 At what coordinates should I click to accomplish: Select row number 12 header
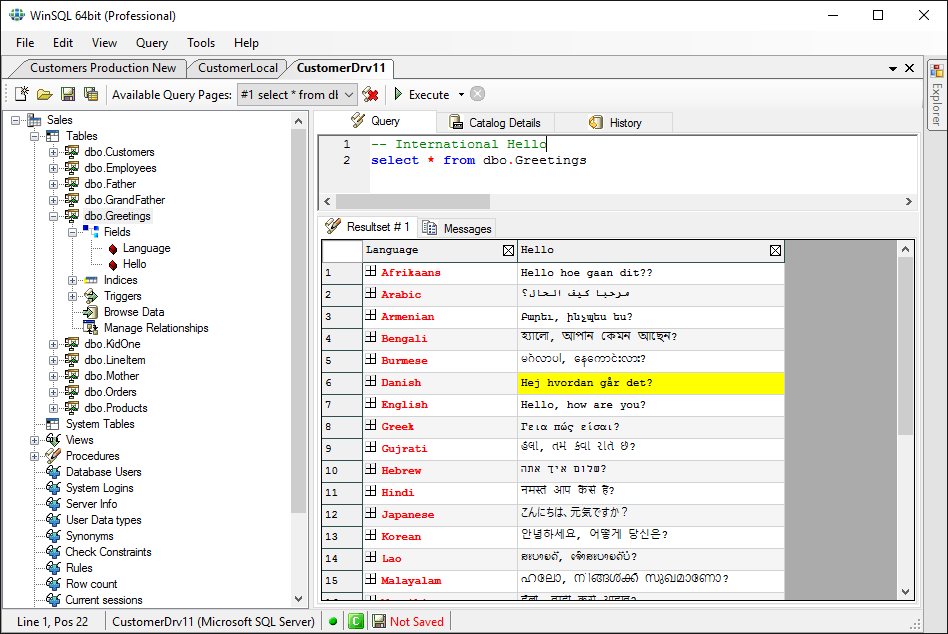coord(342,514)
